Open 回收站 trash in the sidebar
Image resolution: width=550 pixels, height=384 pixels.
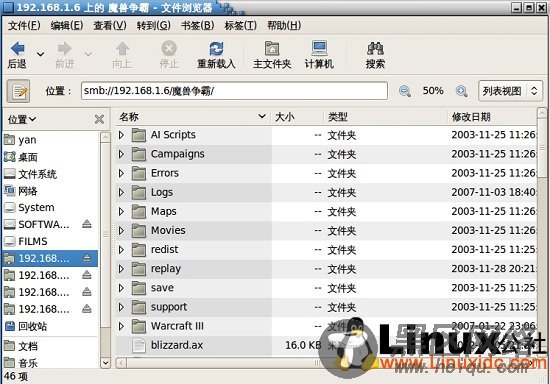pyautogui.click(x=50, y=326)
